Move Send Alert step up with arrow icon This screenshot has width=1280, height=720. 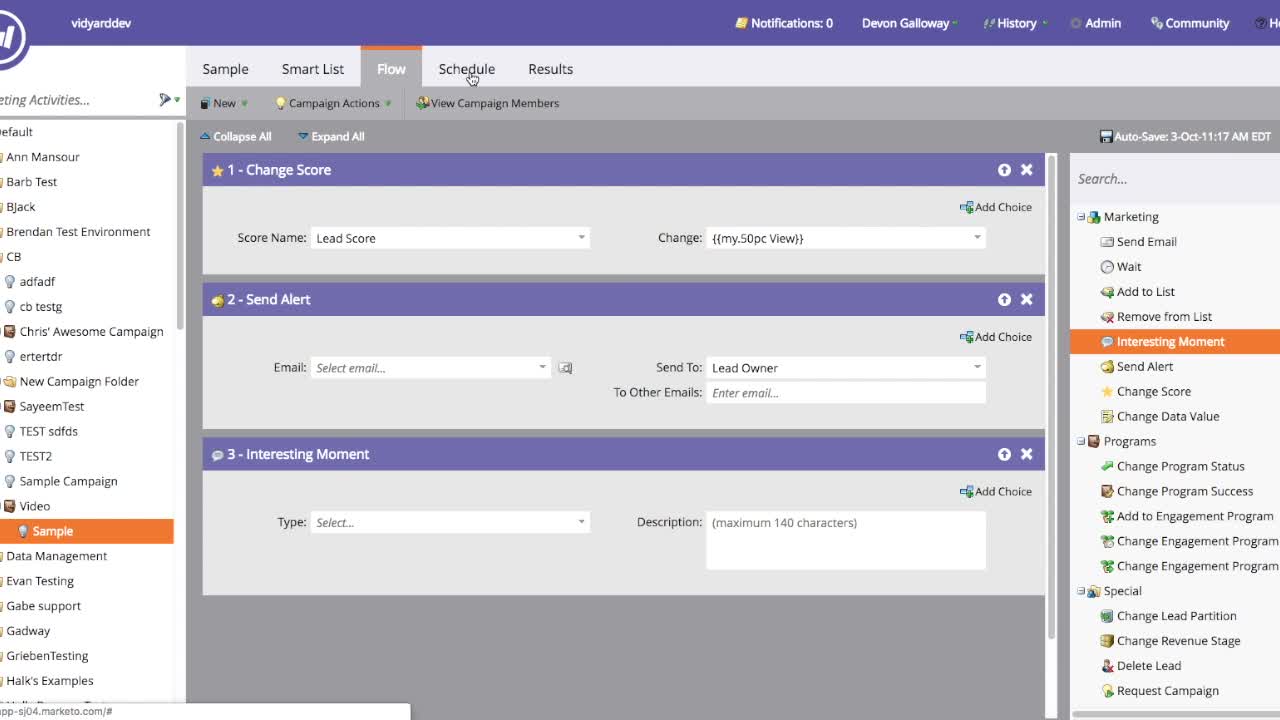[x=1004, y=299]
